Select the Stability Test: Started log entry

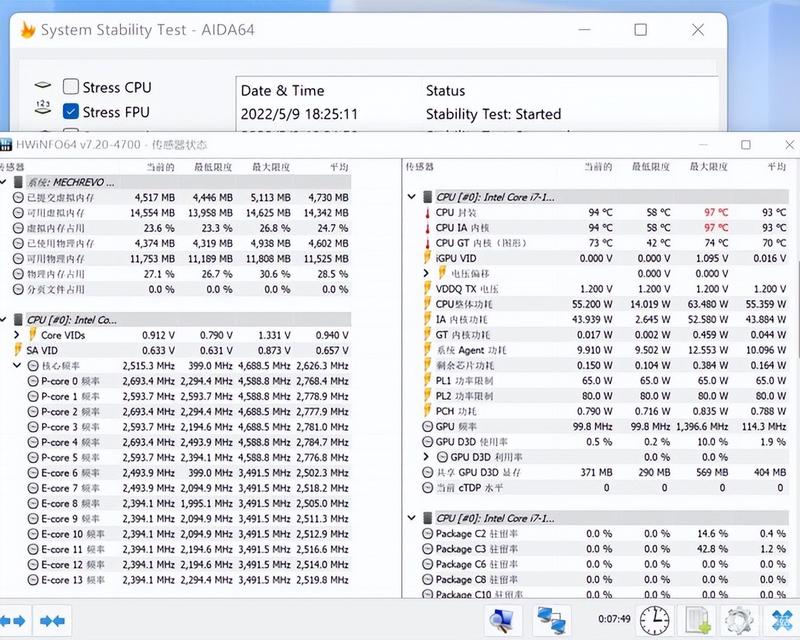point(493,114)
